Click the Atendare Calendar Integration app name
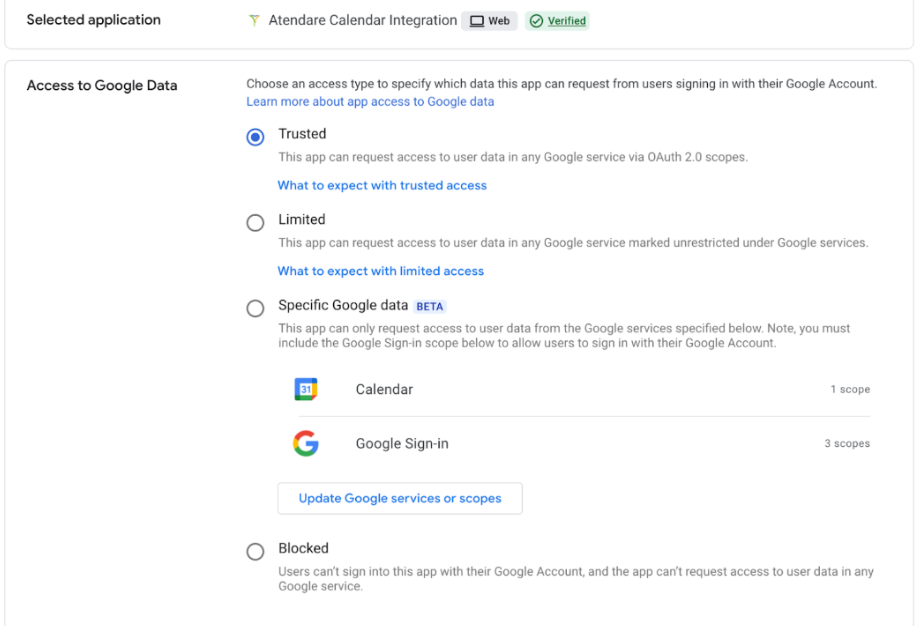Image resolution: width=919 pixels, height=626 pixels. click(x=363, y=21)
